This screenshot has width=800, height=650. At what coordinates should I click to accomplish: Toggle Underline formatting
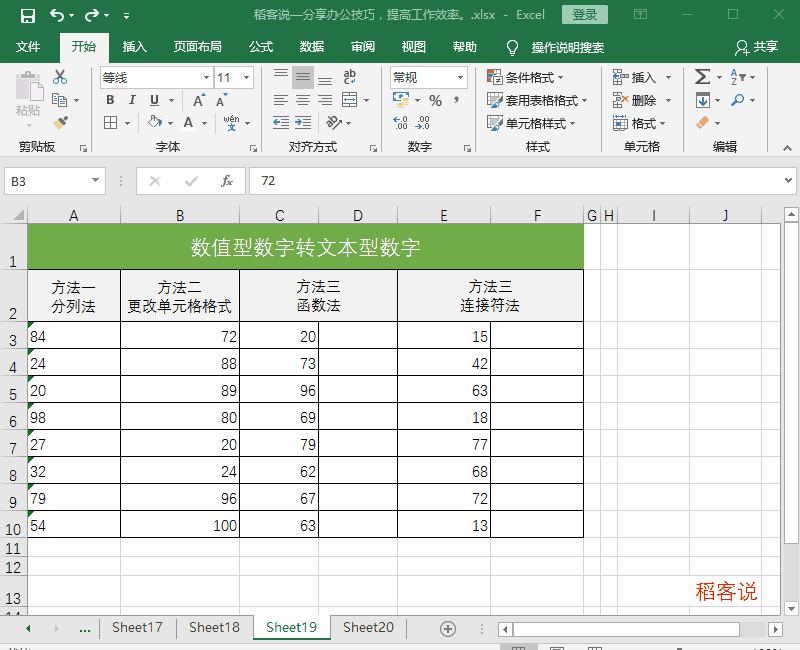pyautogui.click(x=155, y=100)
